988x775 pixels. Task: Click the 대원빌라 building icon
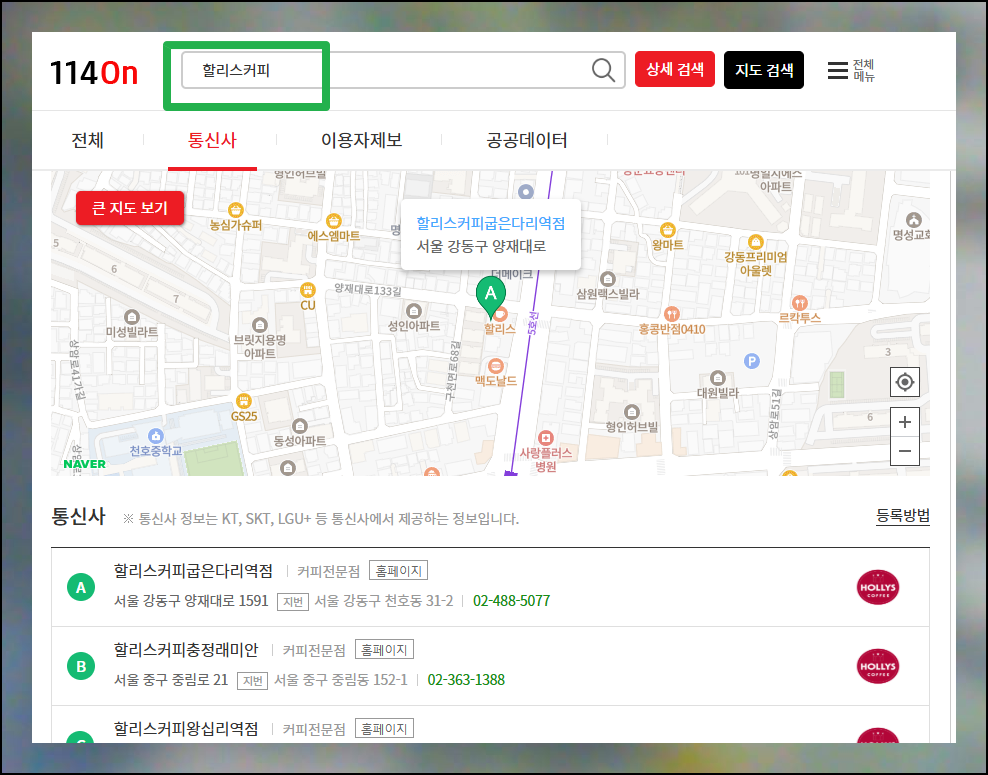(718, 378)
